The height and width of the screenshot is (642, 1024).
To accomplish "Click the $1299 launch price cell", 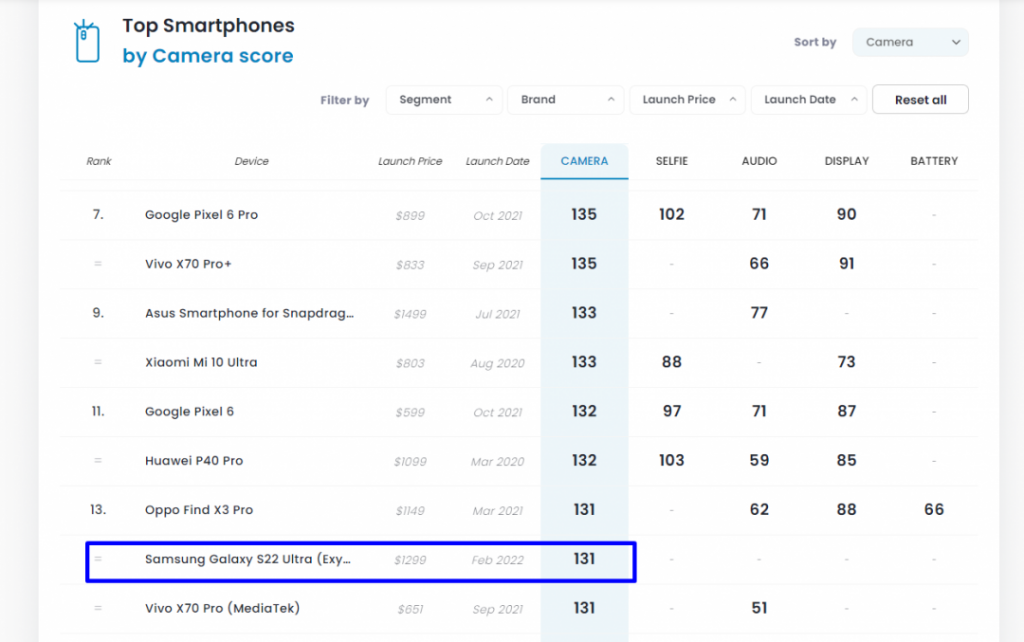I will [410, 560].
